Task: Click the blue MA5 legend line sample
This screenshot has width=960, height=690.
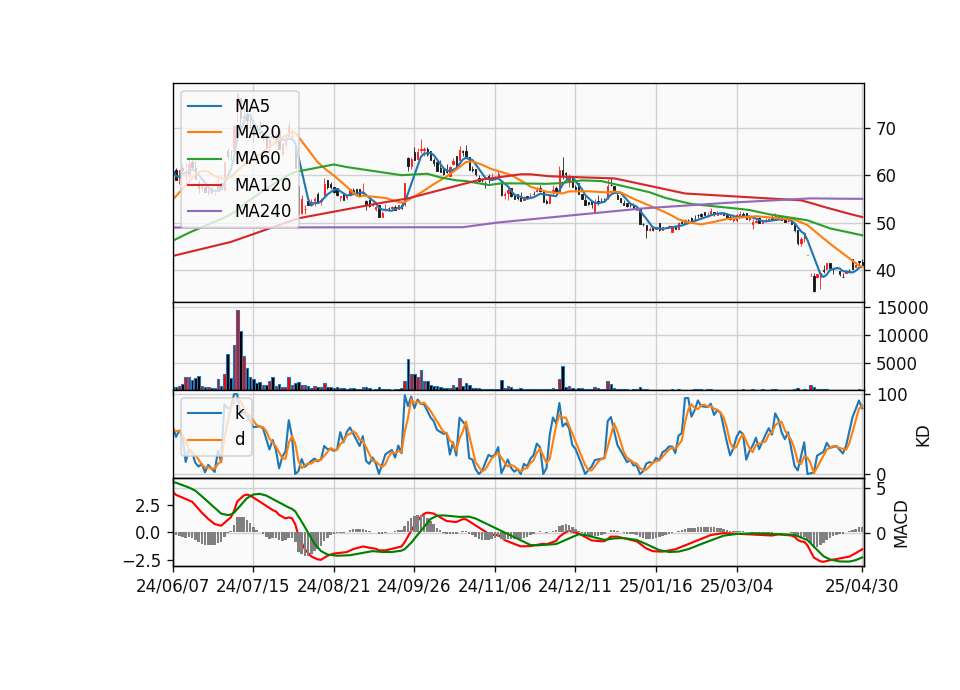Action: tap(204, 107)
